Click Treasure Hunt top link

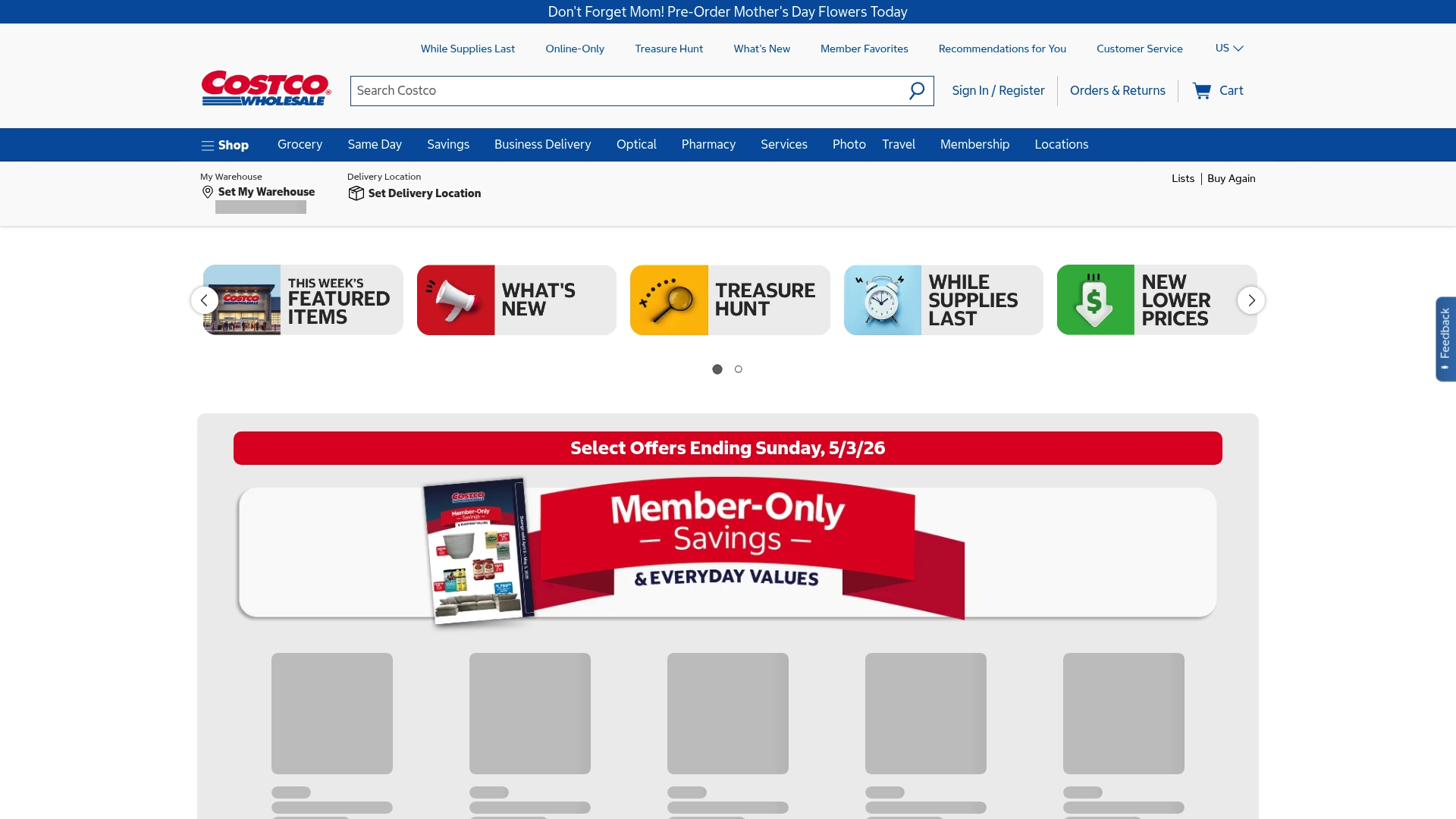(669, 49)
